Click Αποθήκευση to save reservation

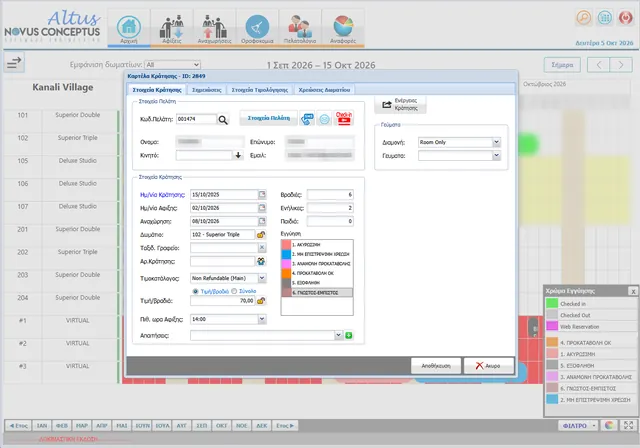(436, 366)
